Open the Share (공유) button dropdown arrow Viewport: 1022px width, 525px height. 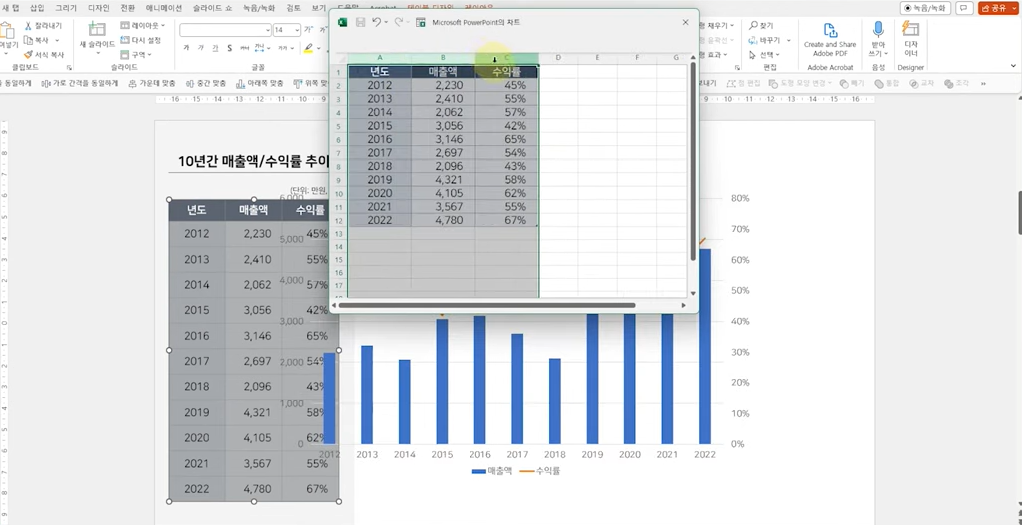1012,8
